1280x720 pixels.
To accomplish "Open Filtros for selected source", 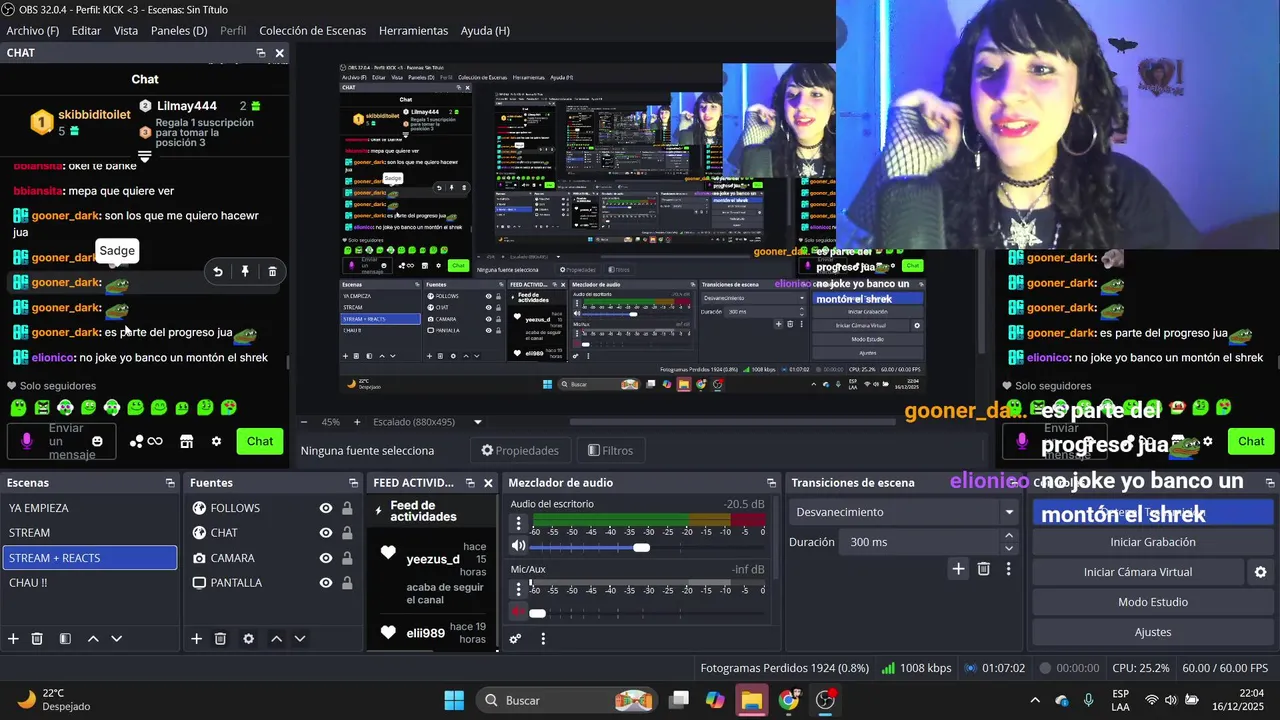I will pyautogui.click(x=610, y=451).
